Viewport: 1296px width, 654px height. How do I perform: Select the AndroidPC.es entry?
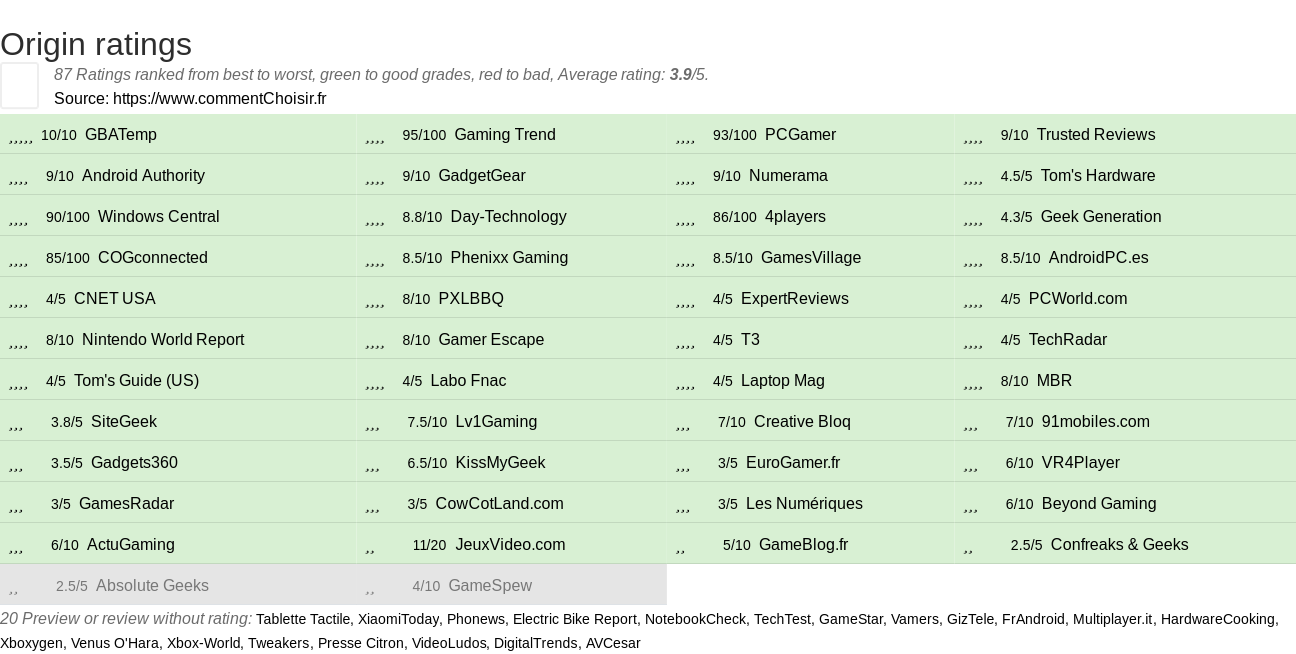1099,258
